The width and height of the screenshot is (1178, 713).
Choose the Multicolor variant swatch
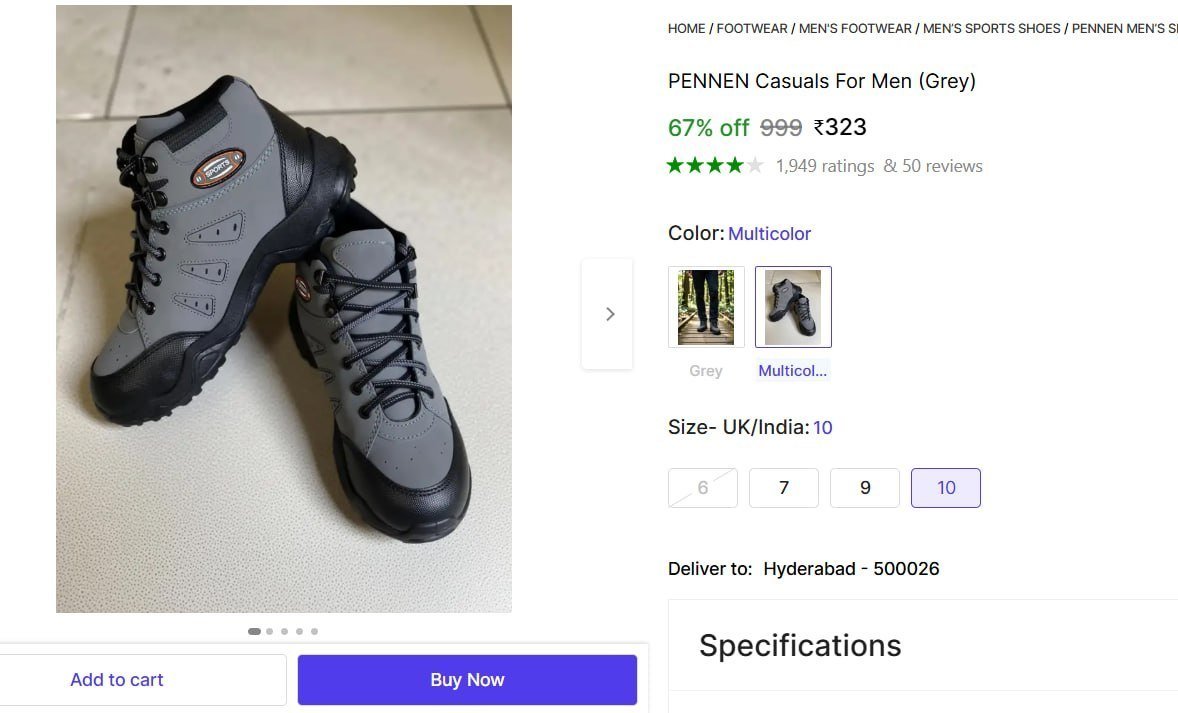tap(793, 306)
